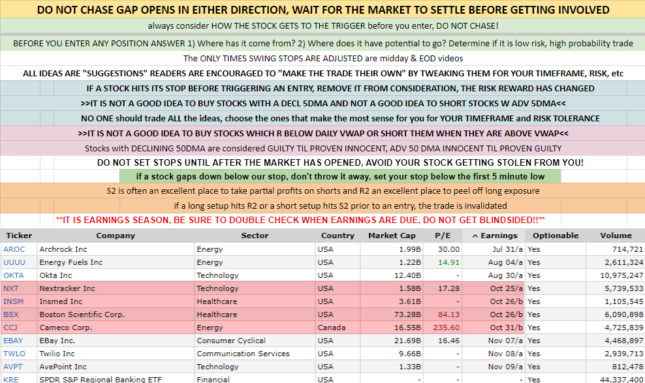
Task: Click the Consumer Cyclical sector cell
Action: tap(255, 341)
